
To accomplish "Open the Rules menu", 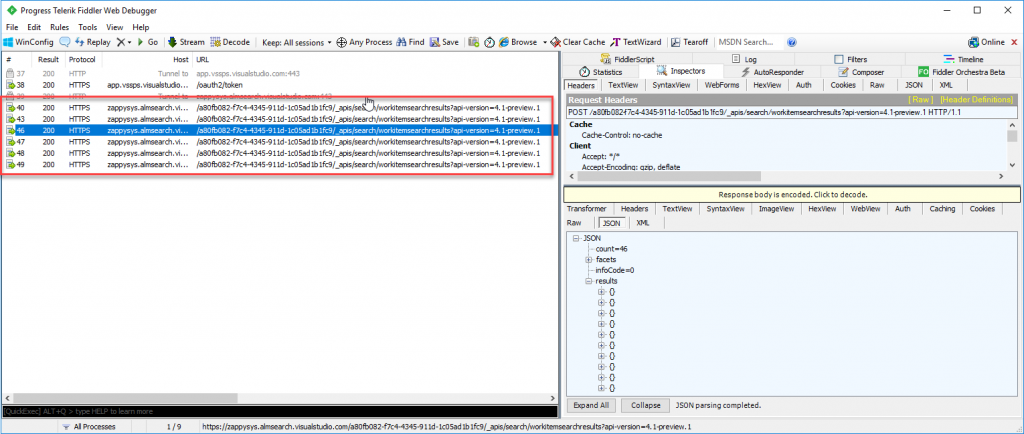I will (x=59, y=27).
